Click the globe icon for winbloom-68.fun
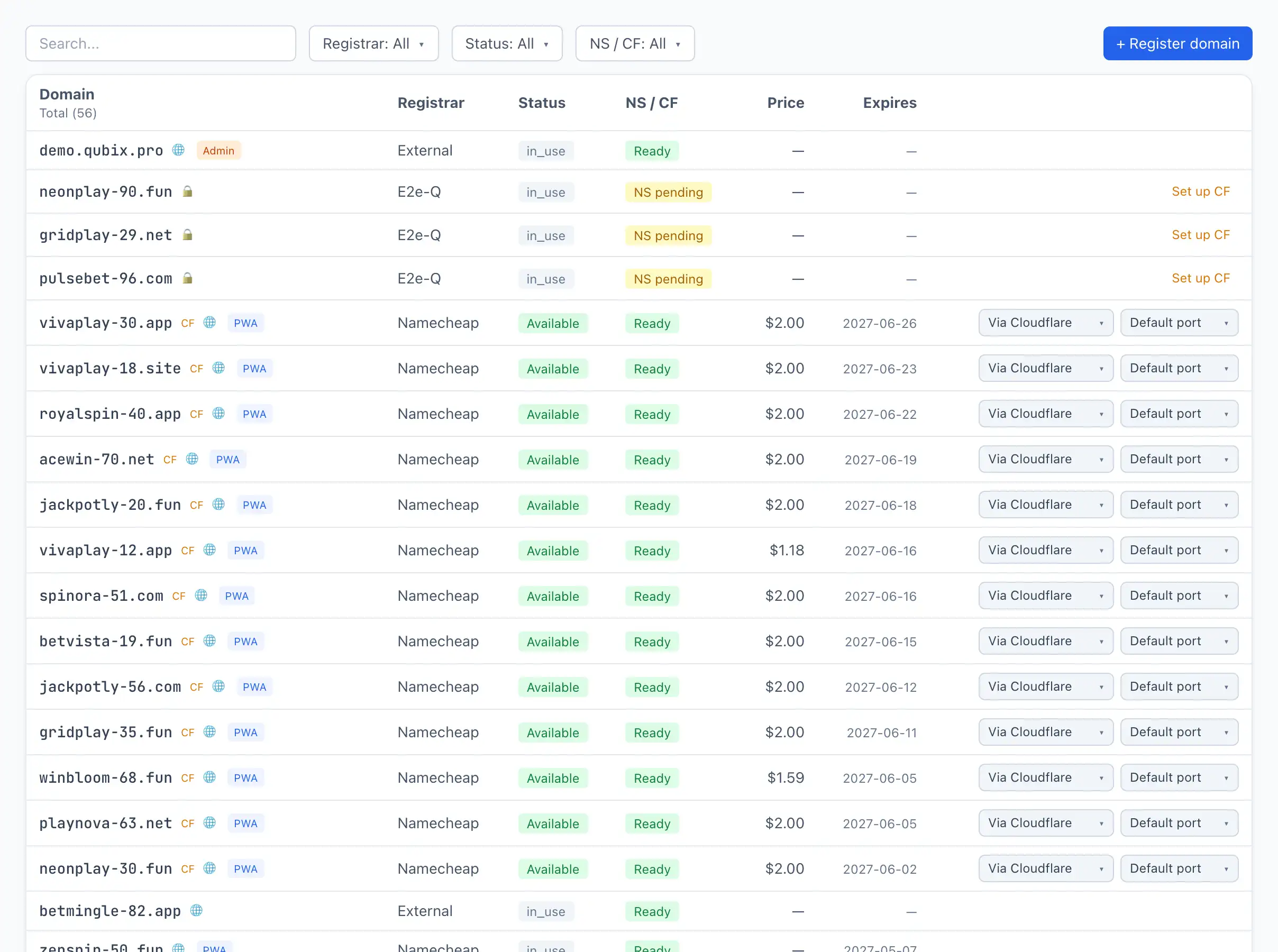Screen dimensions: 1278x952 (x=209, y=777)
